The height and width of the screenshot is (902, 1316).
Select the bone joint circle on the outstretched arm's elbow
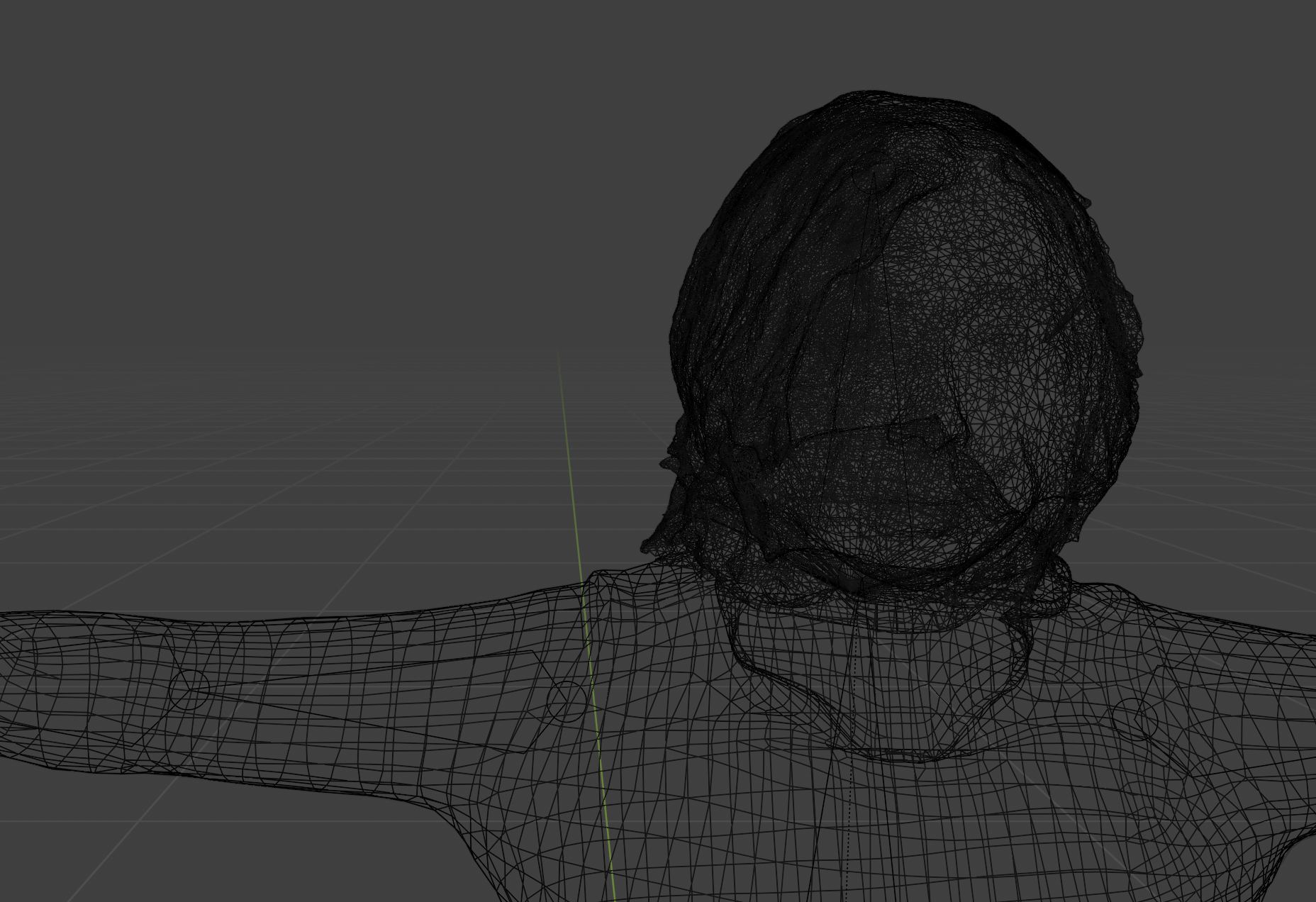click(189, 689)
